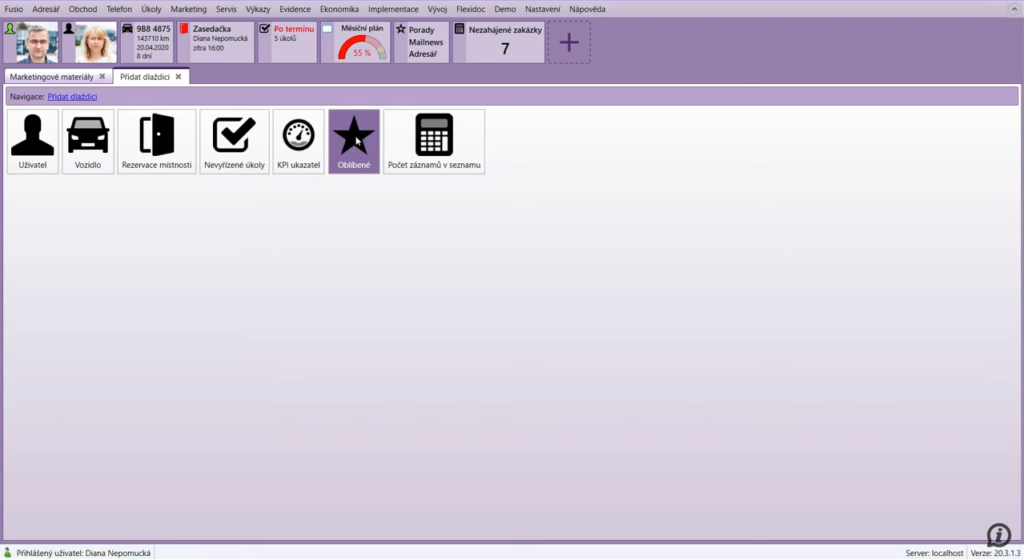Open the Po termínu overdue tasks tile
This screenshot has height=560, width=1024.
point(287,42)
